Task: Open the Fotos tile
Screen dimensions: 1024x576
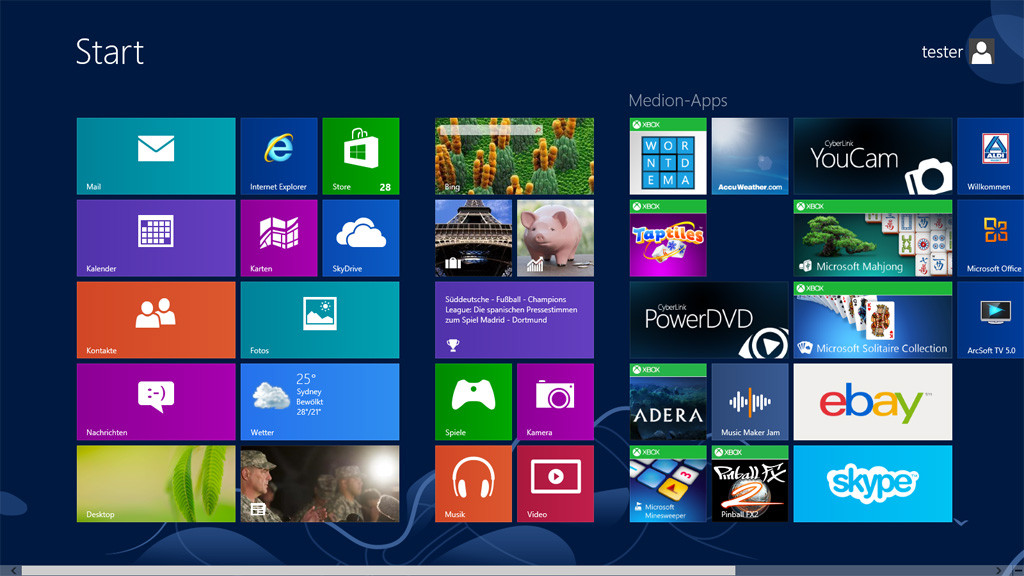Action: coord(320,320)
